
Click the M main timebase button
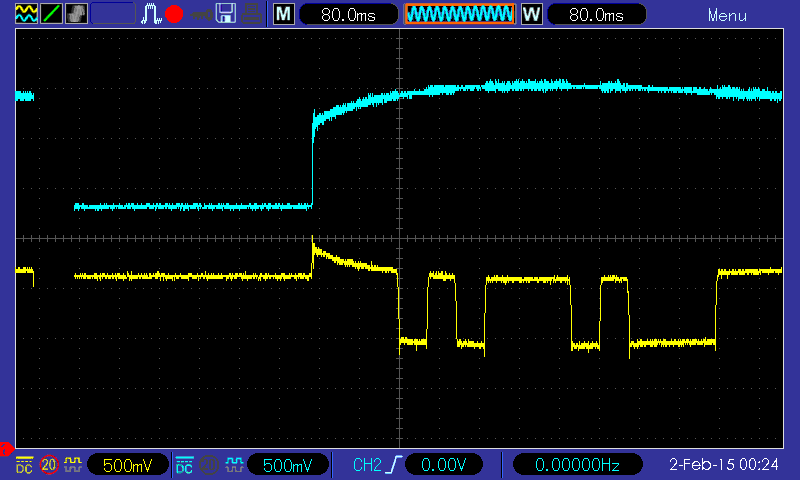pos(284,15)
